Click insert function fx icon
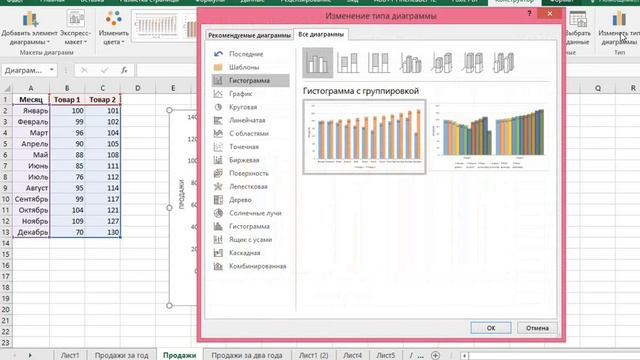Viewport: 640px width, 360px height. [124, 70]
